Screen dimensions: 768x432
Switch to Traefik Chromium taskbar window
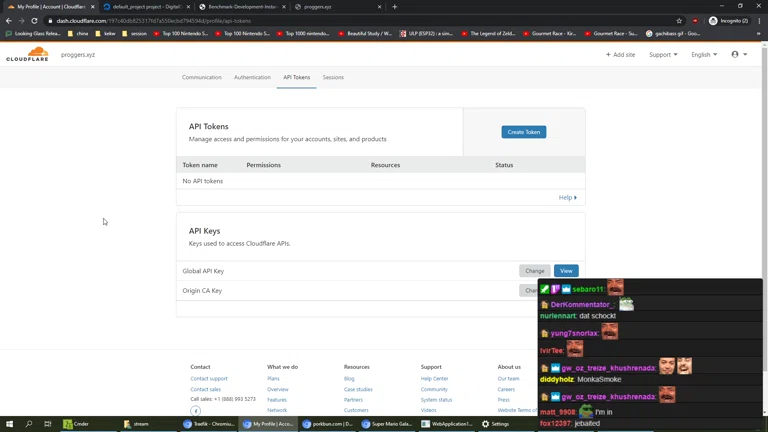click(x=209, y=424)
